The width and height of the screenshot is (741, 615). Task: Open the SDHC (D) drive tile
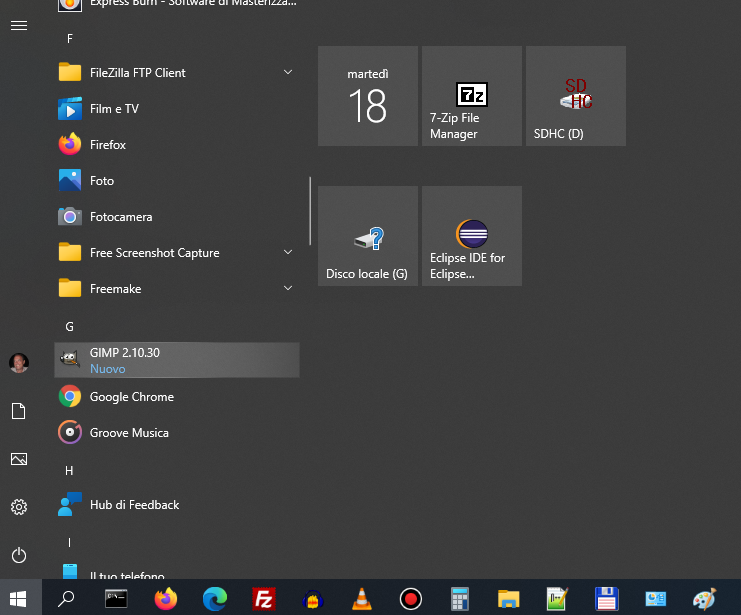[576, 96]
